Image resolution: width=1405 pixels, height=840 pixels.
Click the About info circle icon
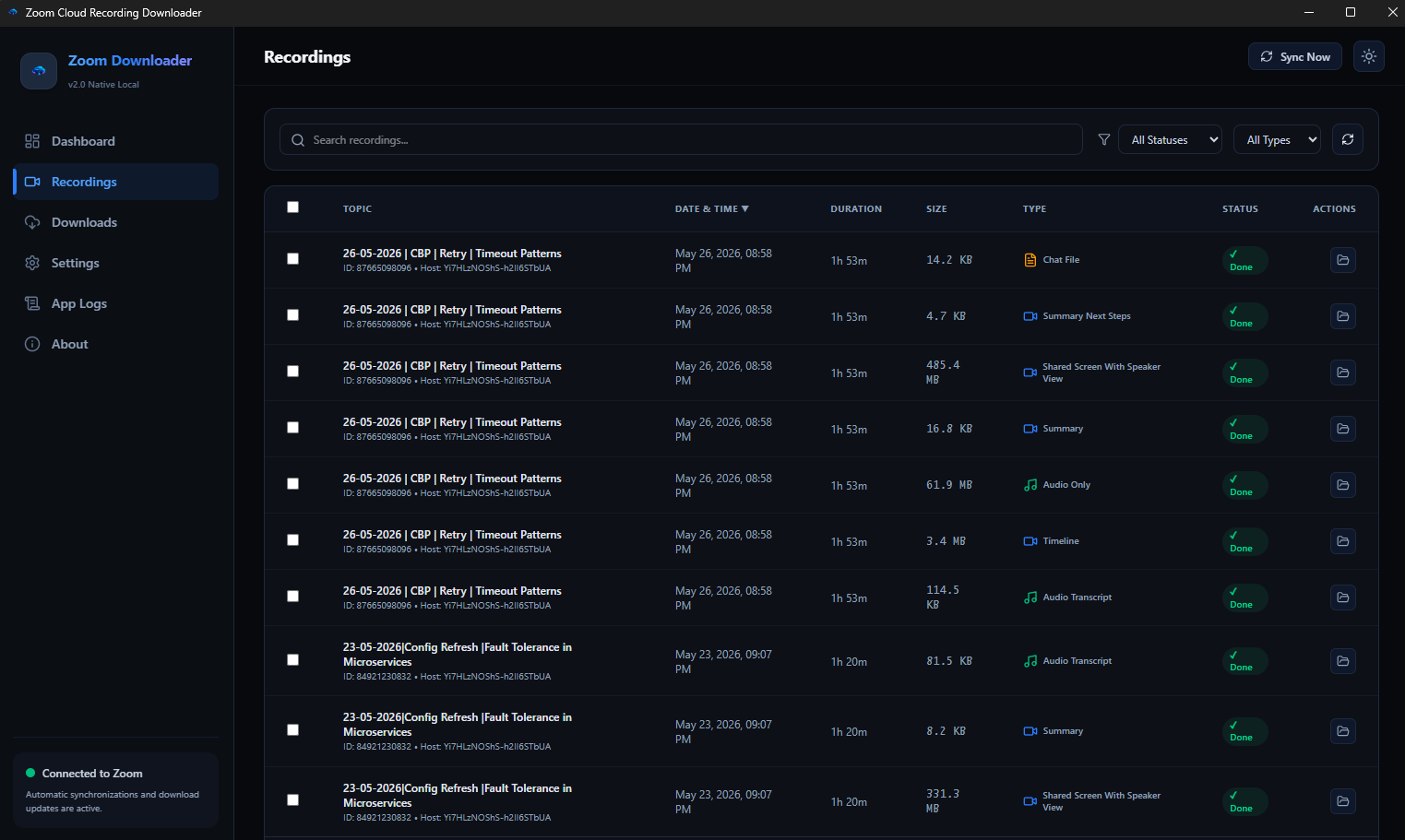[32, 344]
